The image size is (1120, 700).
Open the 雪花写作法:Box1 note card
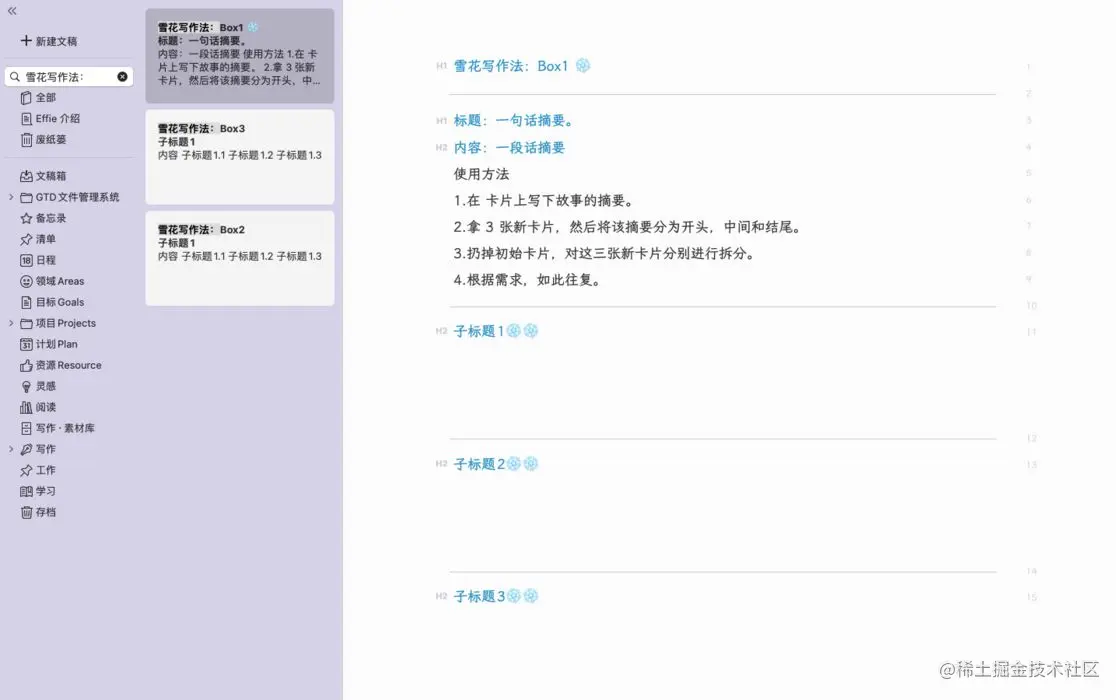[239, 56]
